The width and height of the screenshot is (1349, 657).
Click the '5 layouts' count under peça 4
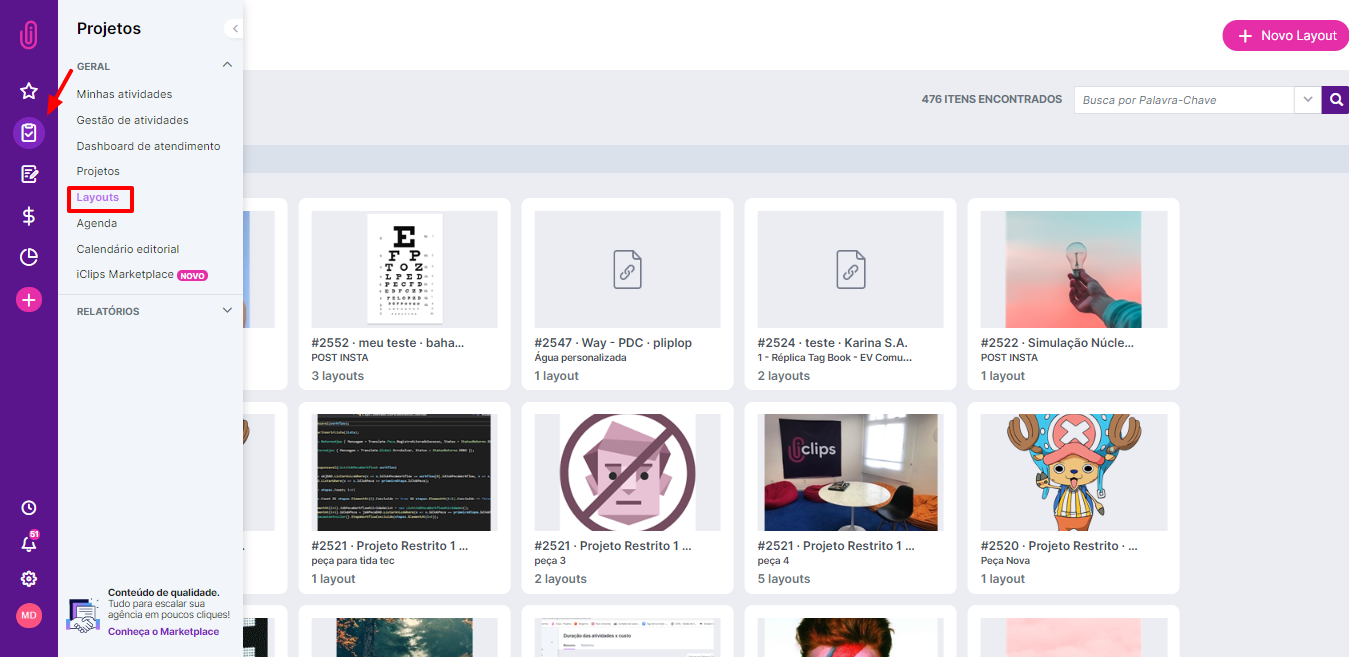click(x=784, y=579)
